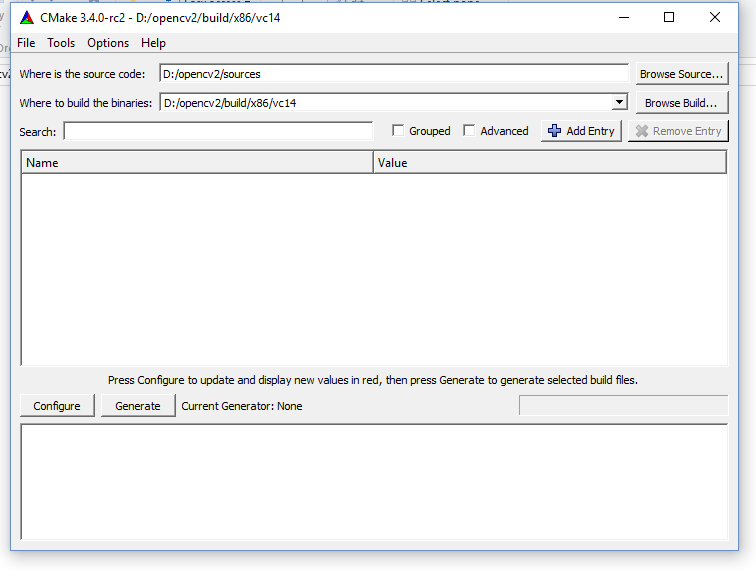
Task: Expand the build binaries path dropdown arrow
Action: pos(620,102)
